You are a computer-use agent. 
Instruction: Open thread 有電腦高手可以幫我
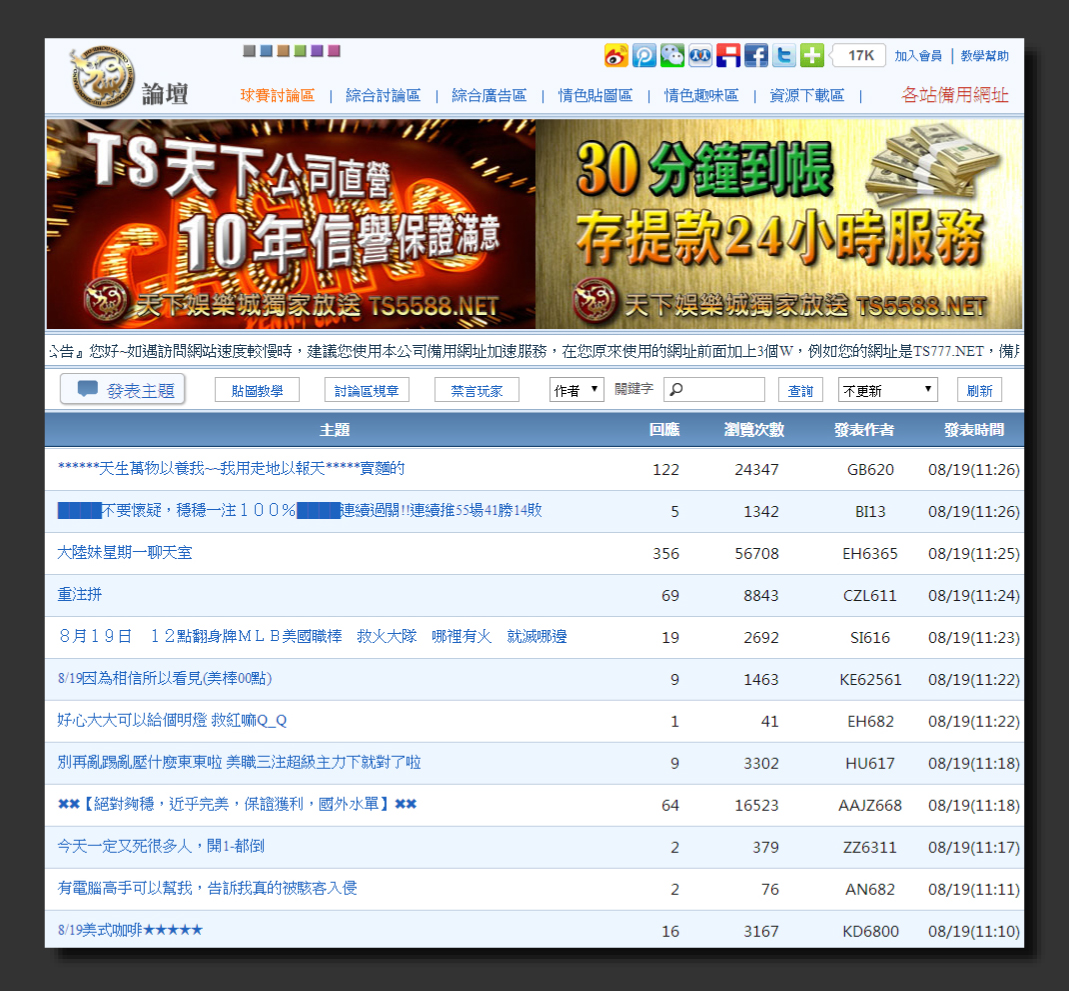pyautogui.click(x=207, y=889)
